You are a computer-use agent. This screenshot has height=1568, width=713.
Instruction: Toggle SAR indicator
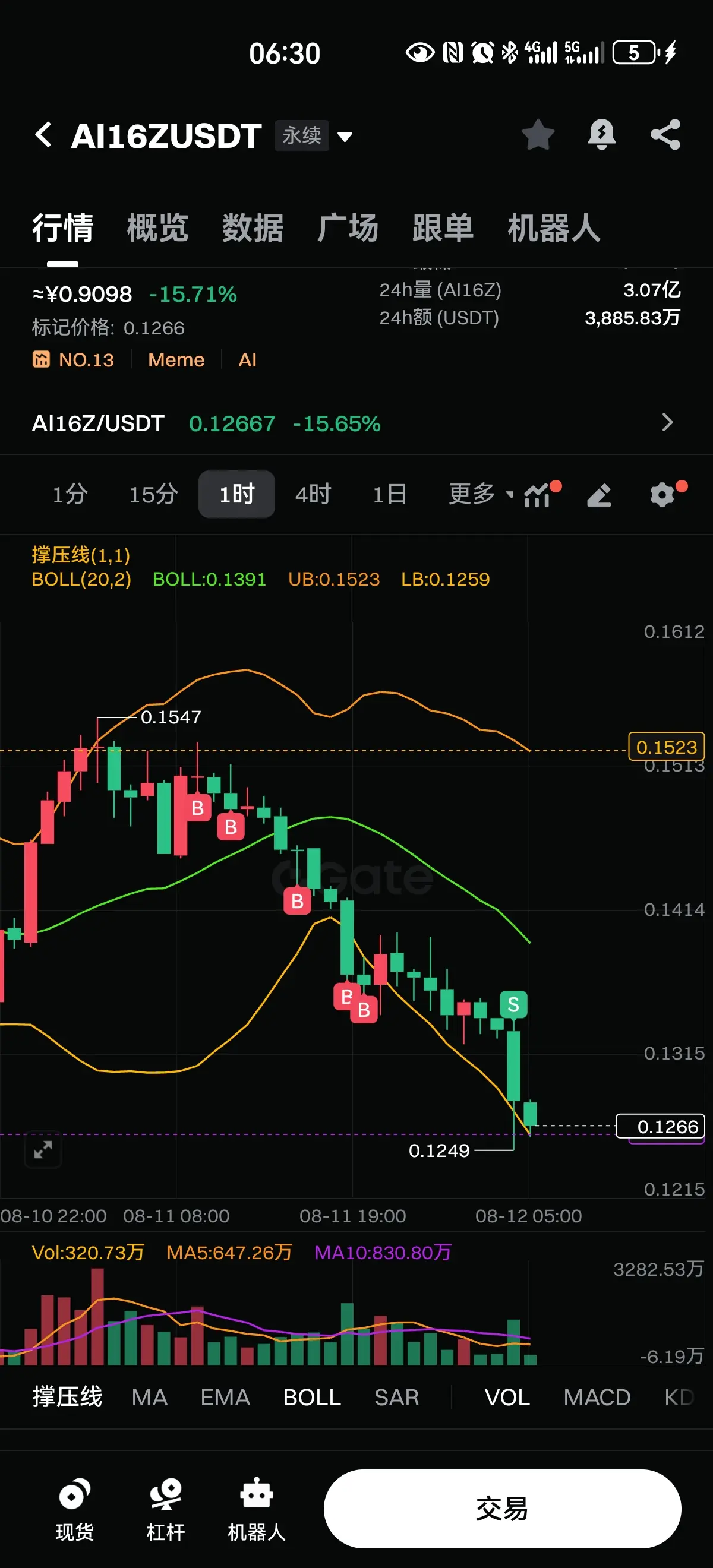(x=397, y=1397)
